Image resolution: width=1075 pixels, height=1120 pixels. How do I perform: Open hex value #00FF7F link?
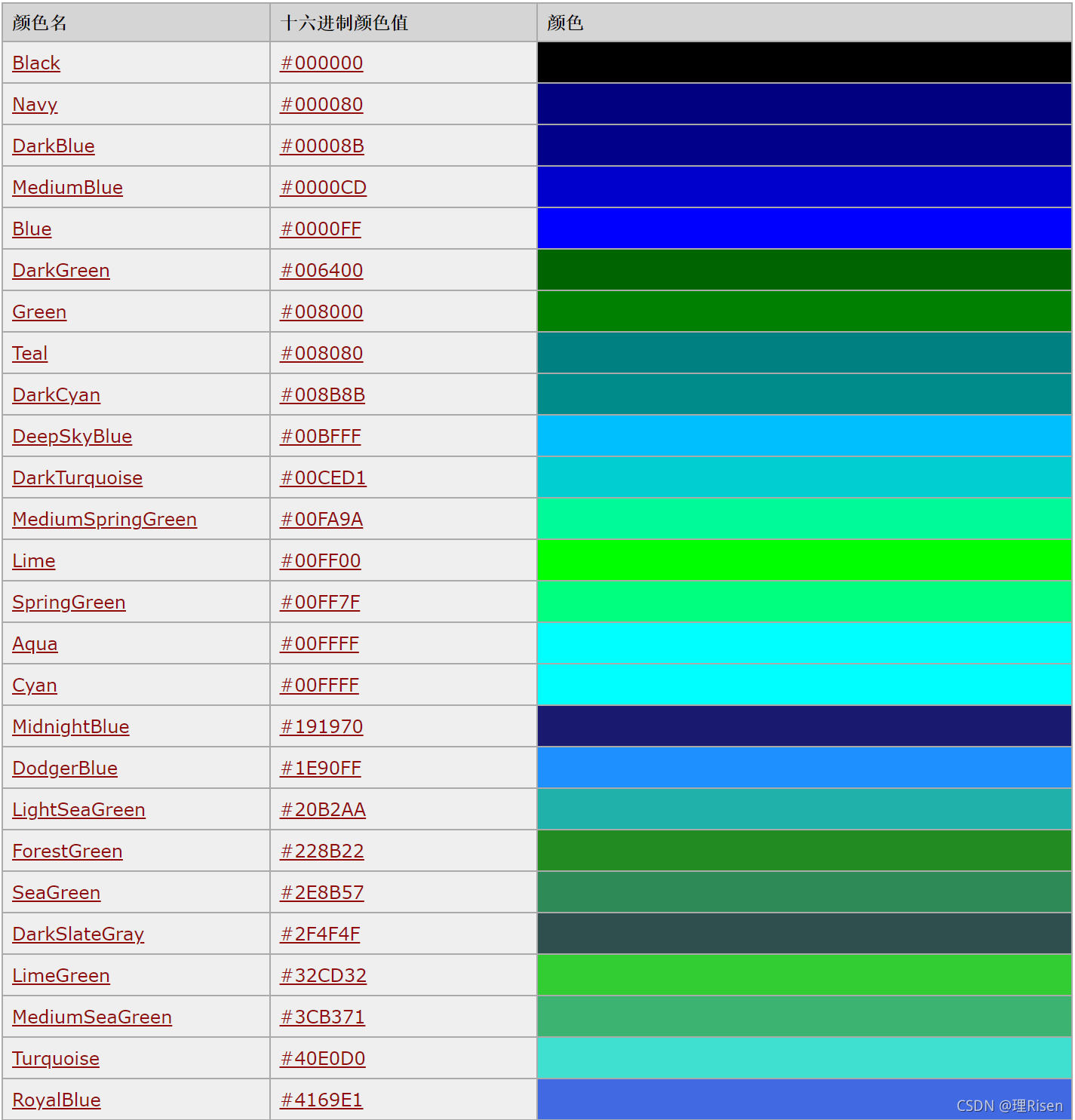coord(321,603)
